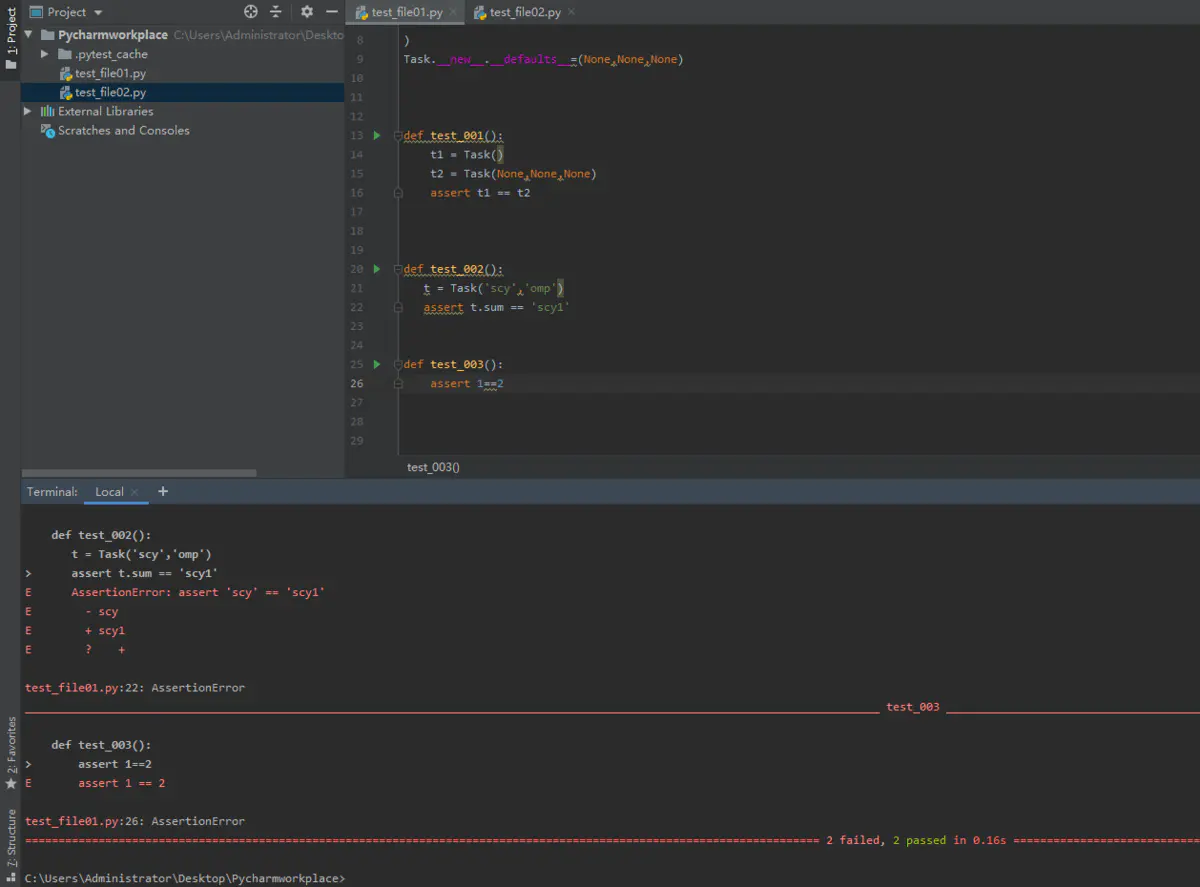Image resolution: width=1200 pixels, height=887 pixels.
Task: Select test_file02.py in project tree
Action: pos(110,92)
